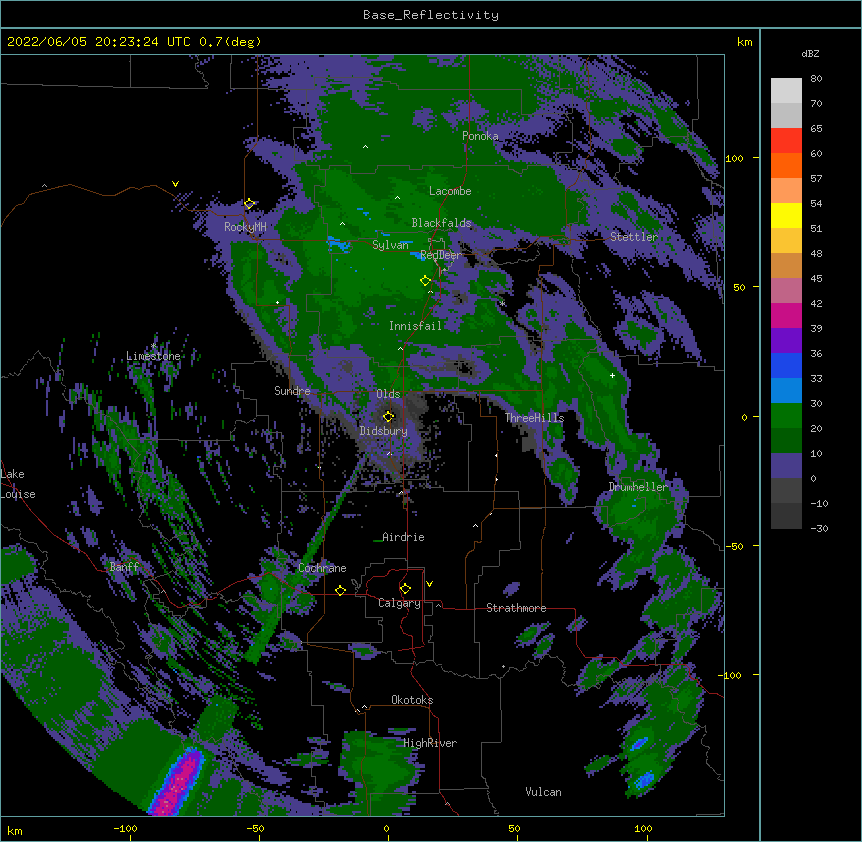
Task: Click the 36 dBZ blue color swatch
Action: [x=786, y=365]
